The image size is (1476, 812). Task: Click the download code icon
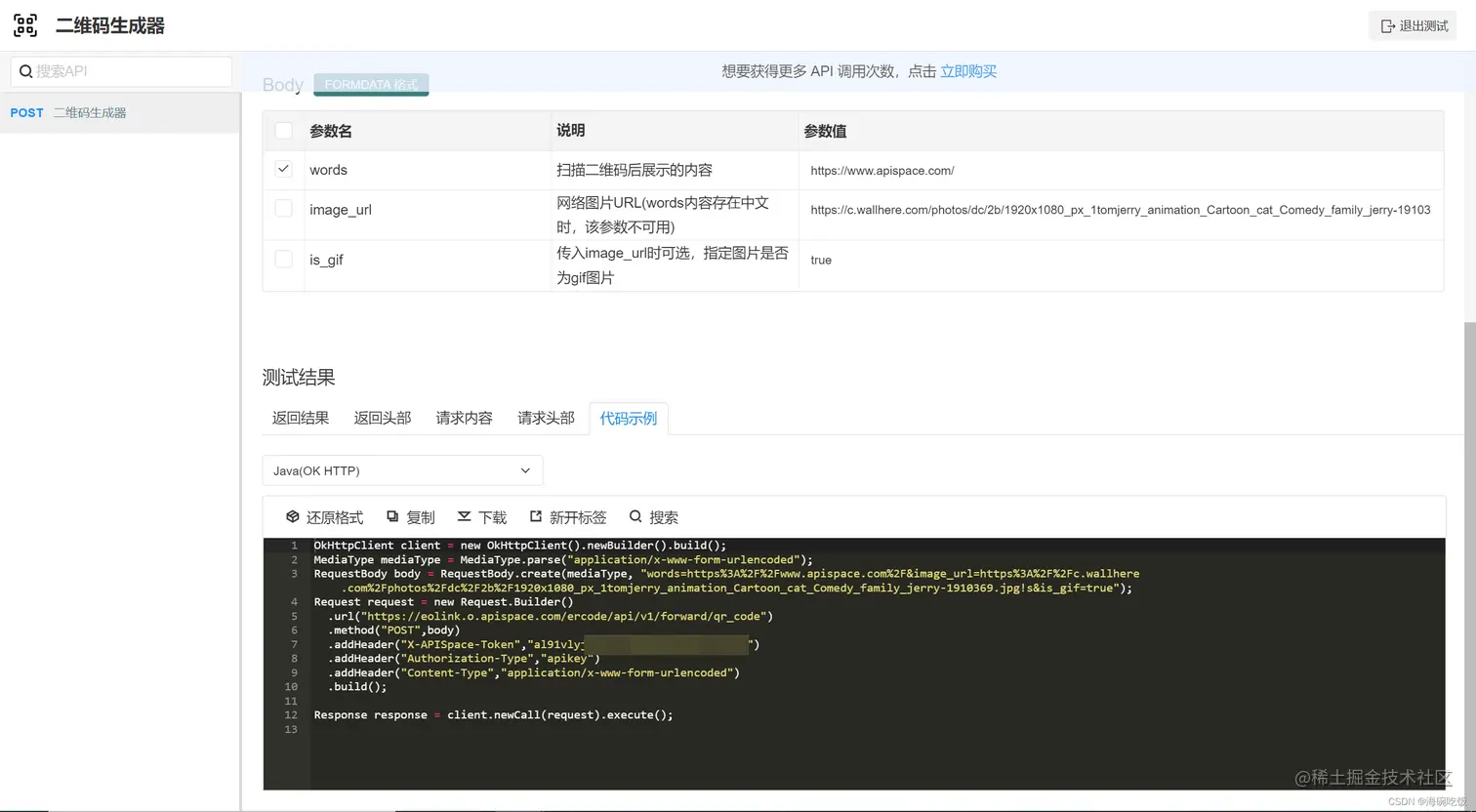point(464,516)
